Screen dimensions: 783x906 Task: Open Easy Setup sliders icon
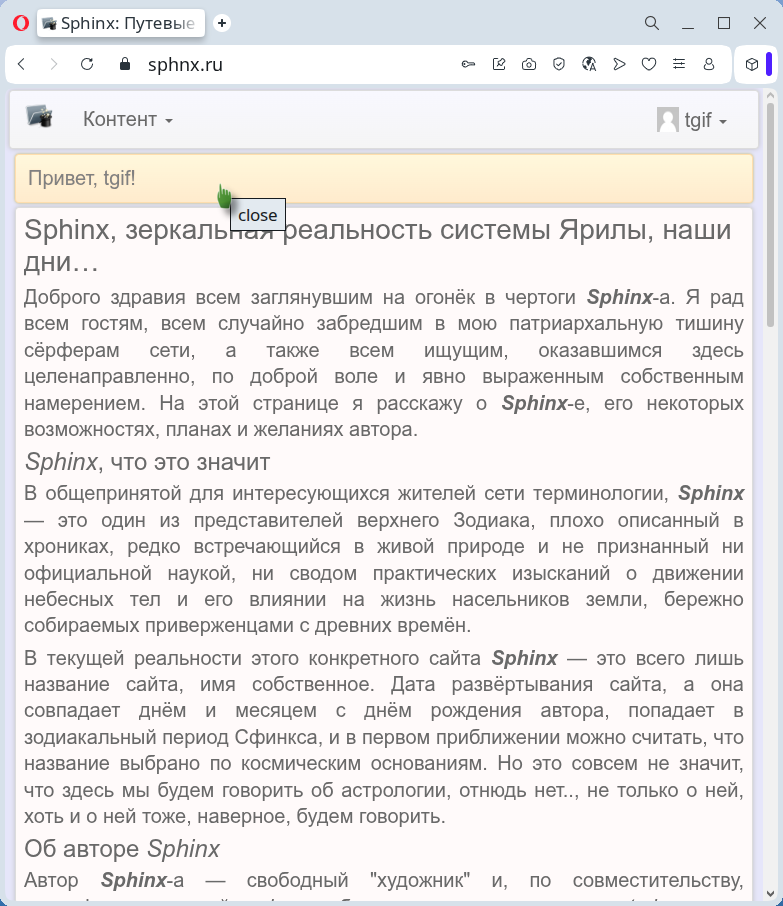pos(679,65)
